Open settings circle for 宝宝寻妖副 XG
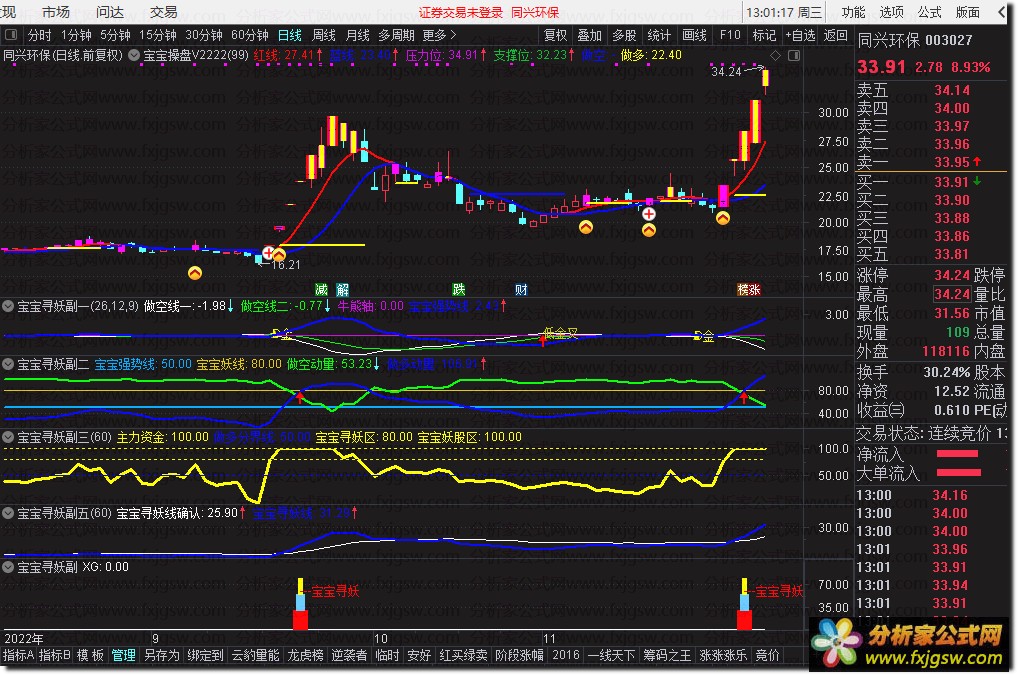 [x=8, y=567]
